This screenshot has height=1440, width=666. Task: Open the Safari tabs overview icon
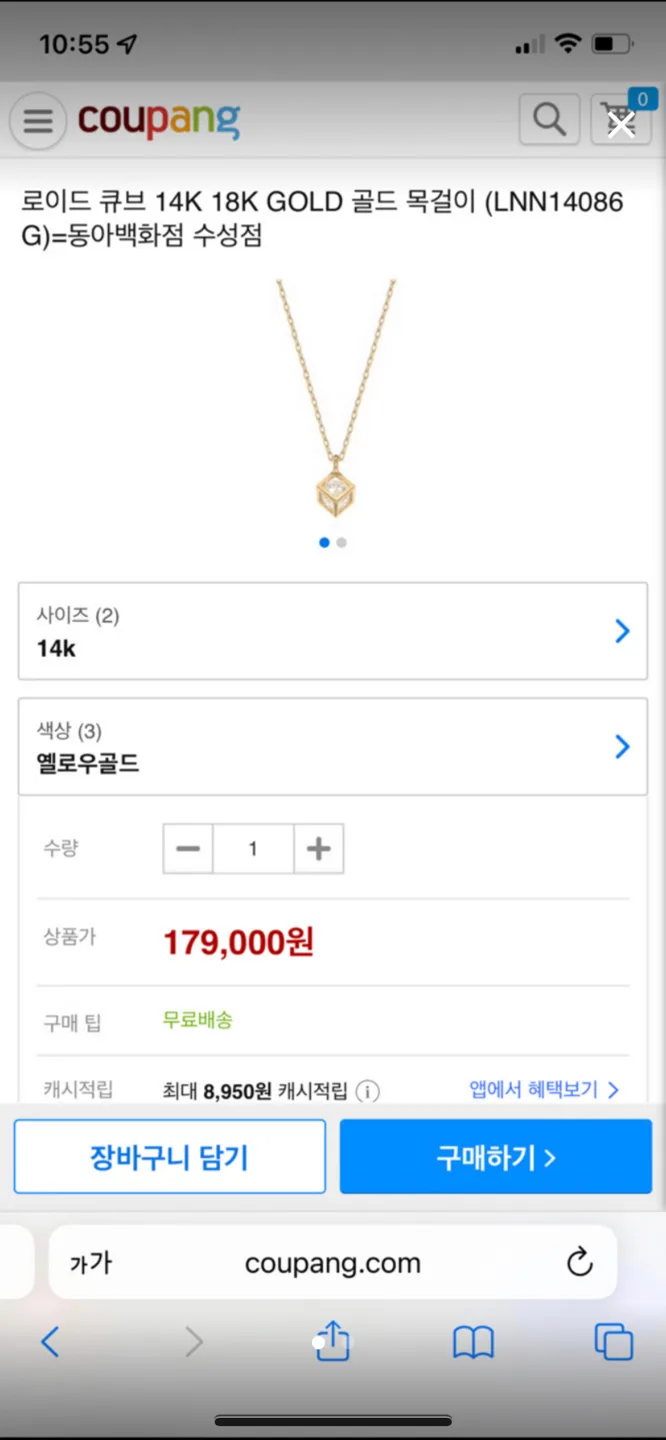(x=613, y=1341)
